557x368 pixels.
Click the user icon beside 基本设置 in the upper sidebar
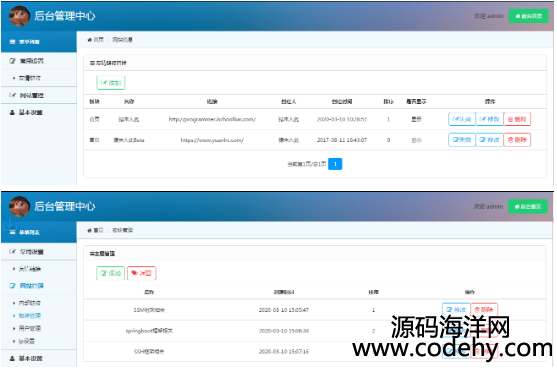pos(12,113)
